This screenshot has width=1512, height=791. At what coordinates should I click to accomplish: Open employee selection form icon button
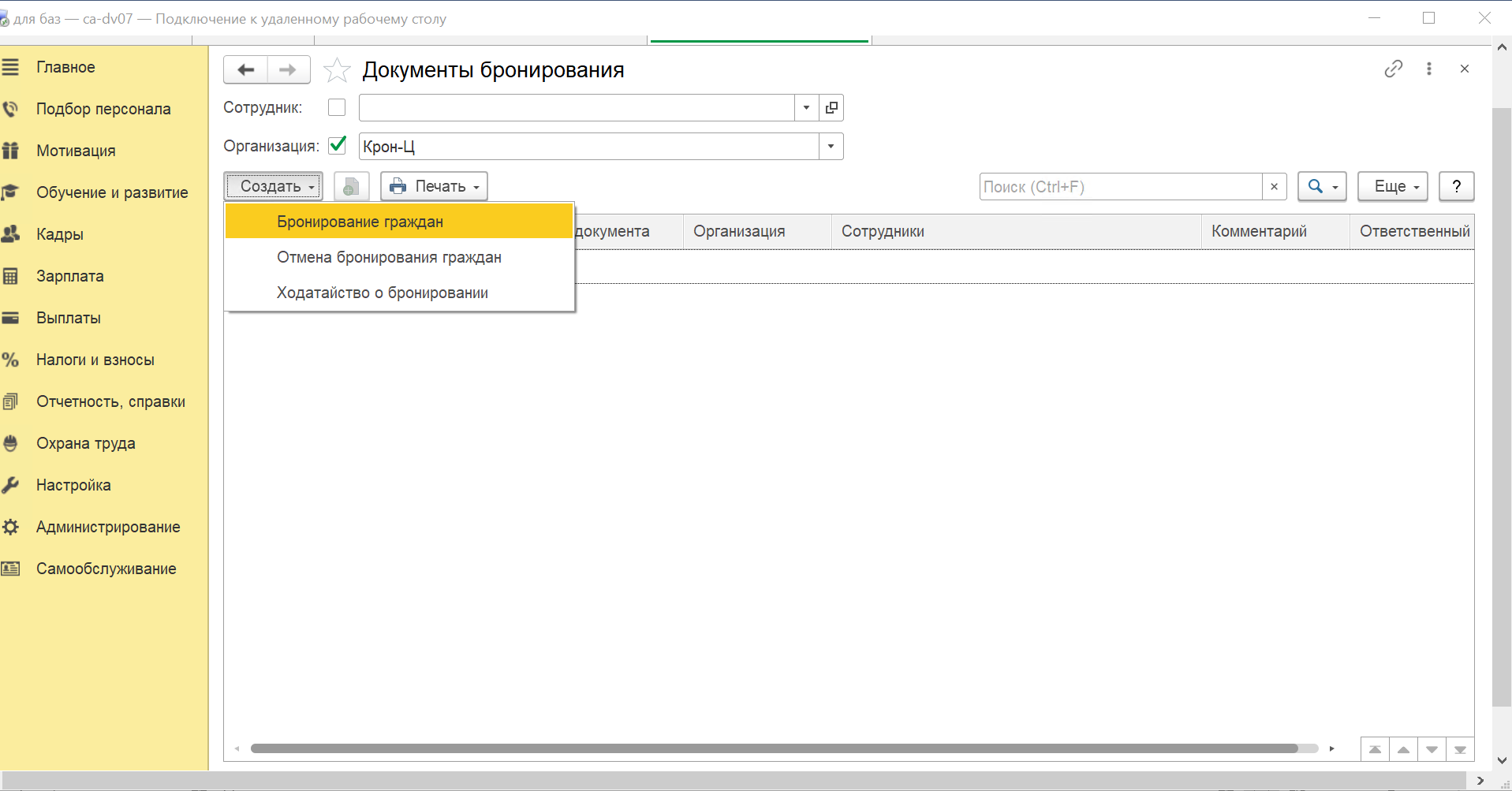(x=831, y=108)
